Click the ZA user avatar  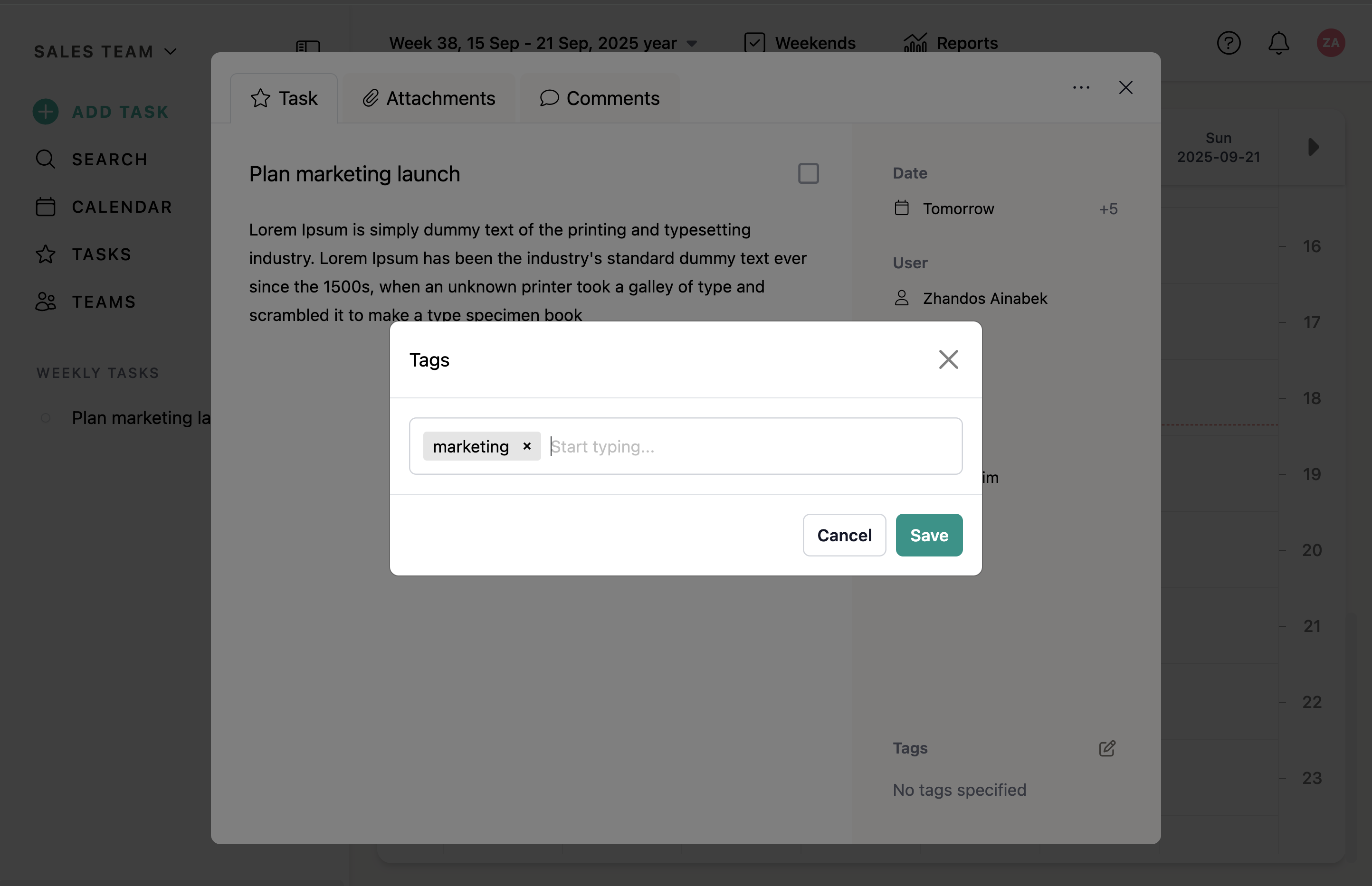click(1330, 43)
